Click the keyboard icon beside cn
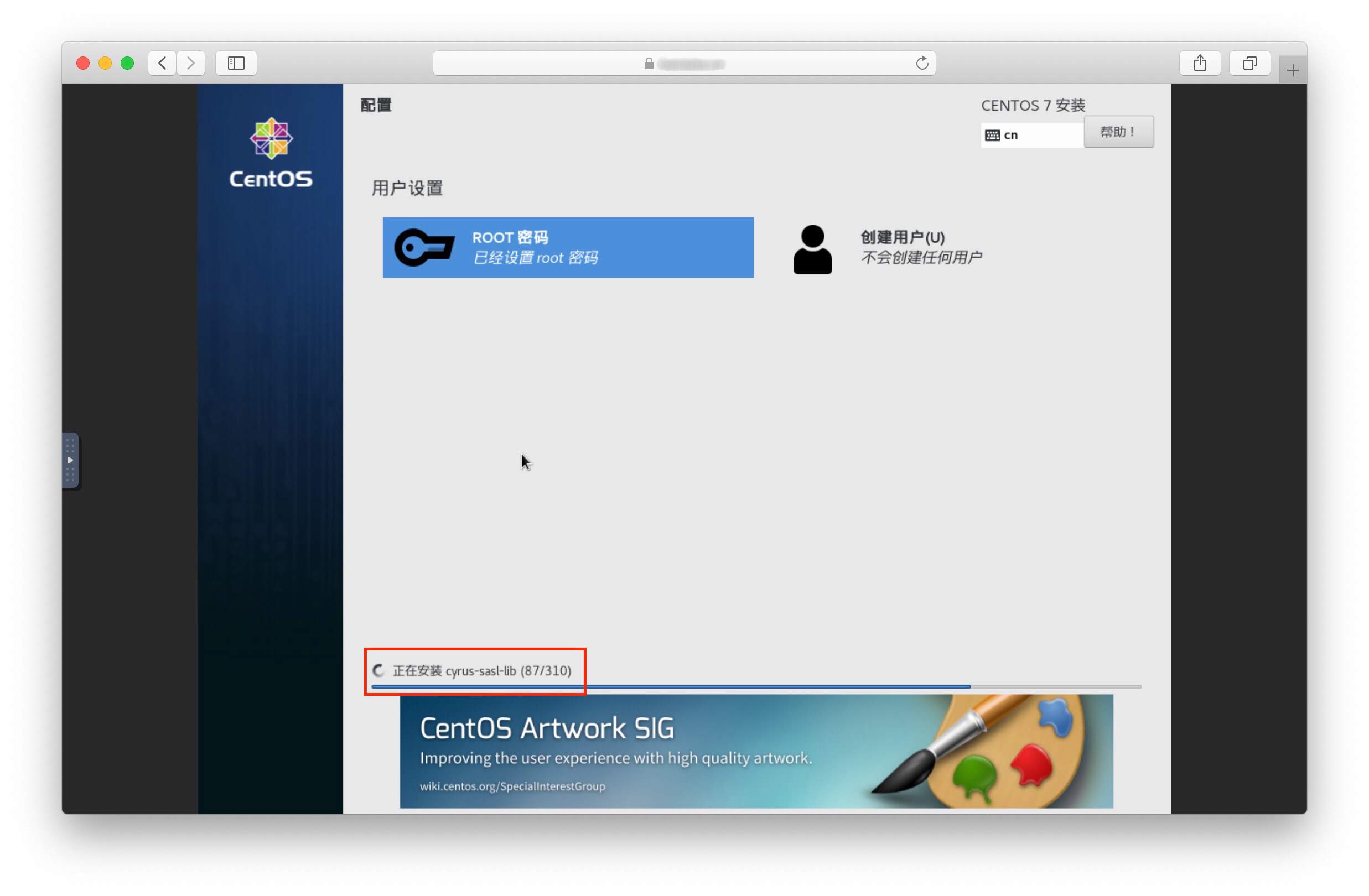This screenshot has height=896, width=1369. (992, 135)
